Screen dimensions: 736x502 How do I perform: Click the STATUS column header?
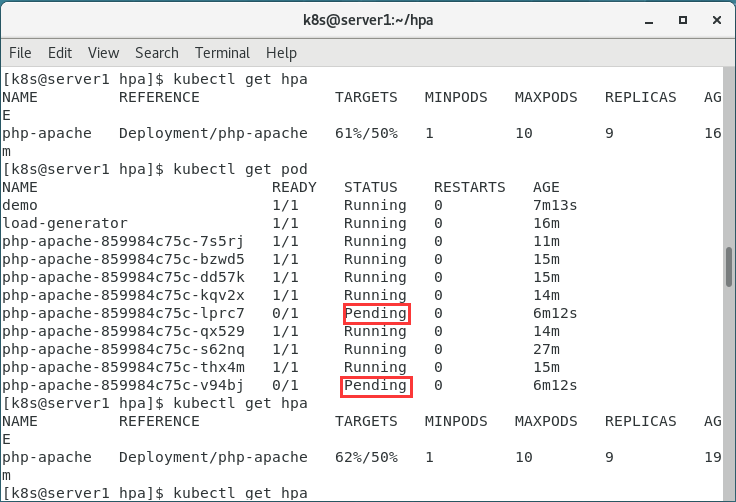coord(371,187)
